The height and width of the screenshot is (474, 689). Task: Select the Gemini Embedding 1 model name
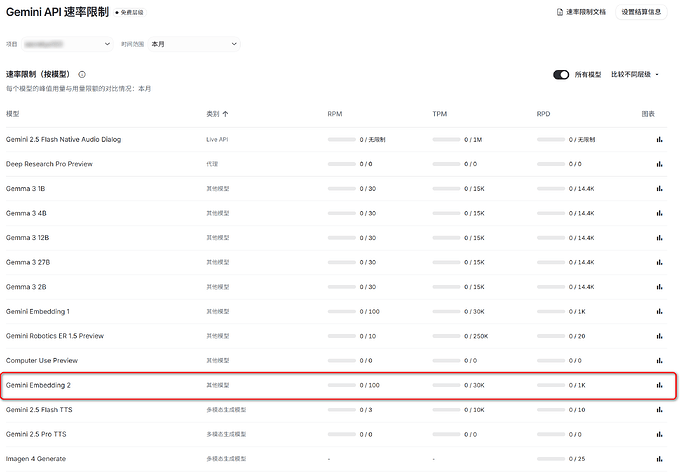[38, 312]
